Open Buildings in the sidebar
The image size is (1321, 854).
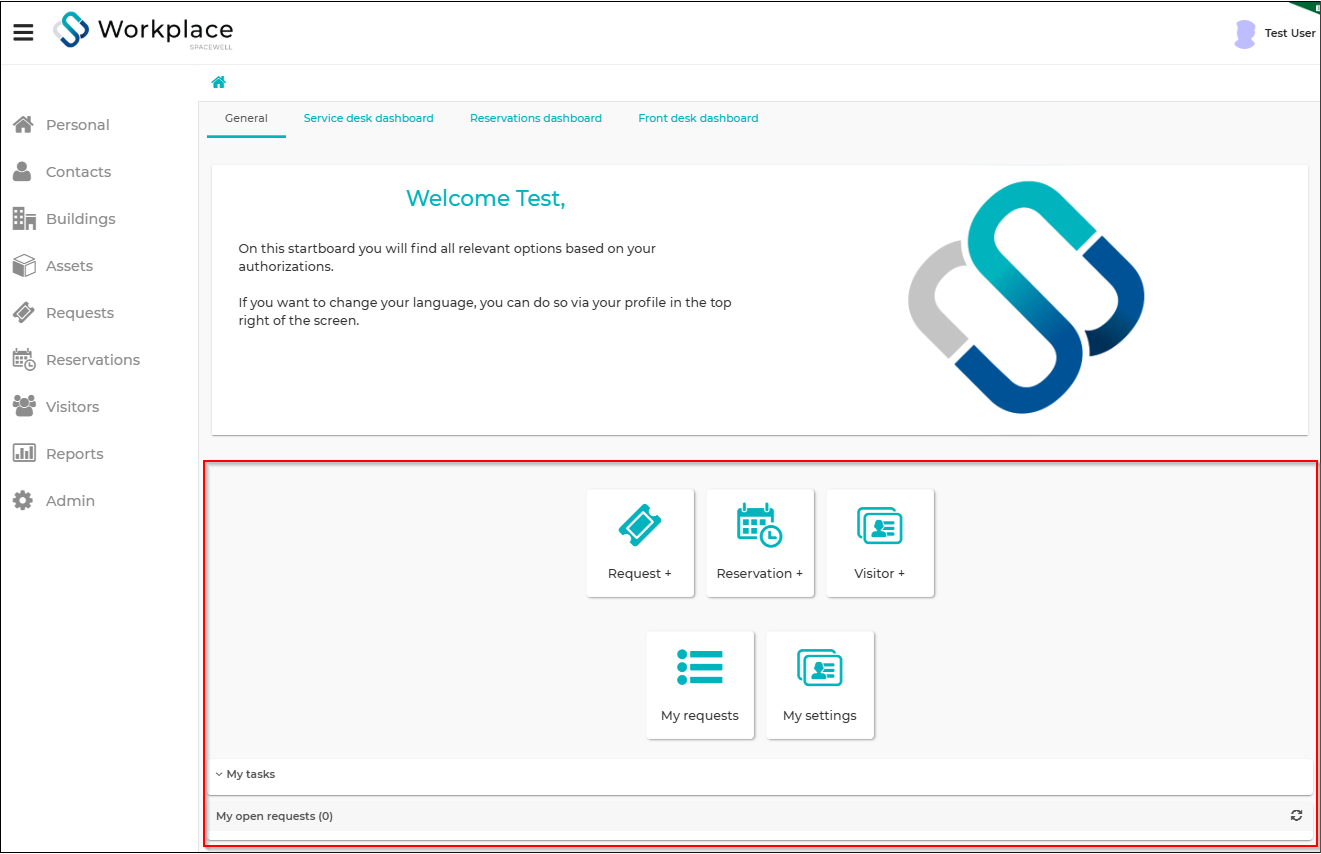(81, 219)
